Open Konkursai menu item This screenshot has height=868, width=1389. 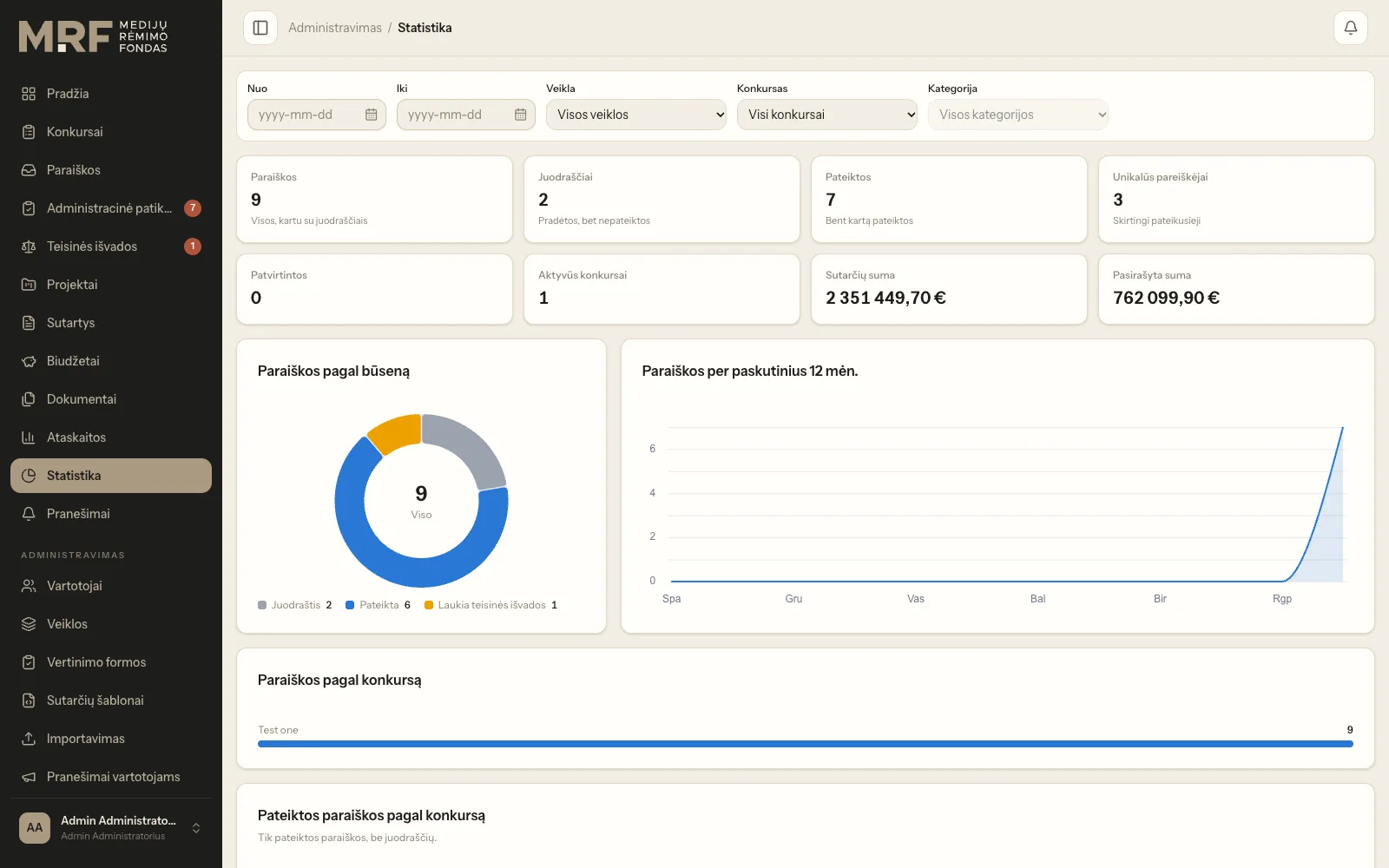[111, 132]
